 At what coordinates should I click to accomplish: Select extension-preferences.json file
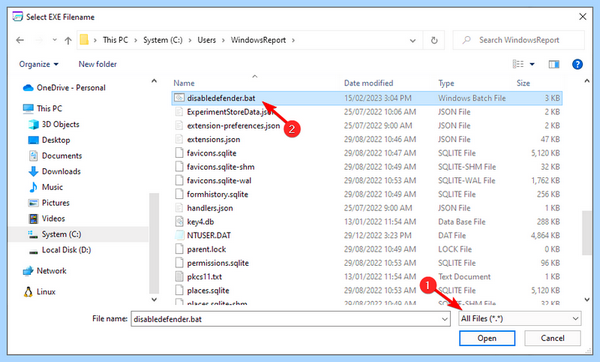tap(367, 126)
